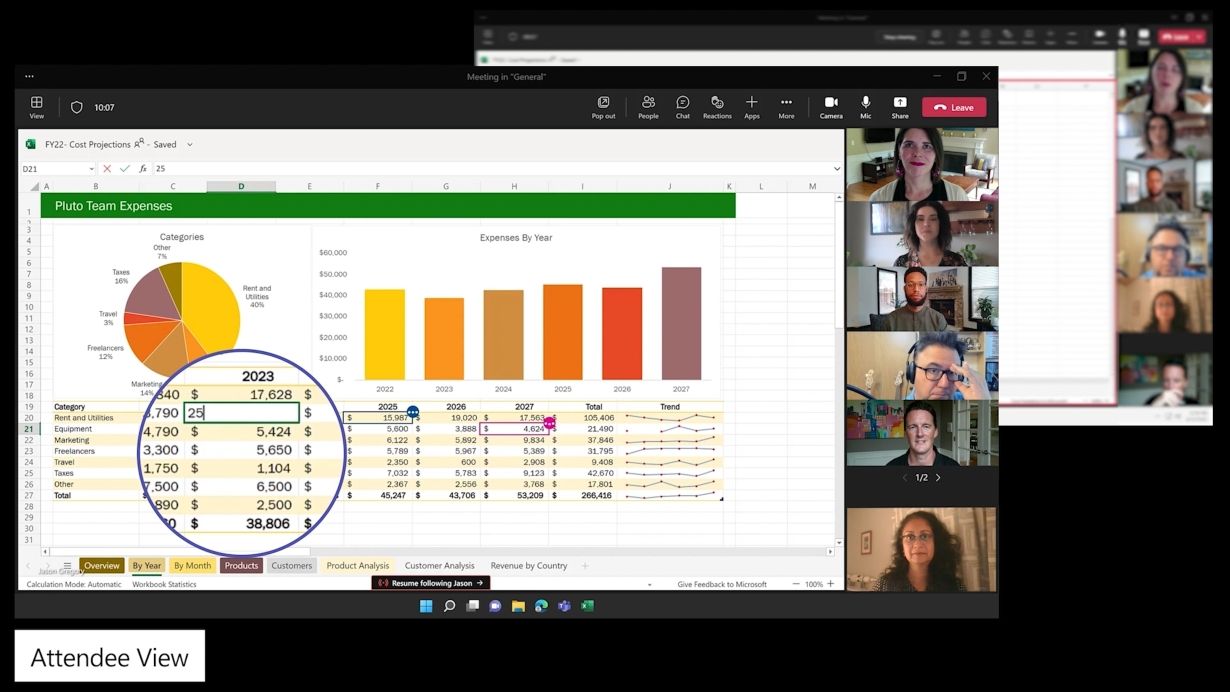1230x692 pixels.
Task: Launch Excel from the taskbar
Action: point(587,605)
